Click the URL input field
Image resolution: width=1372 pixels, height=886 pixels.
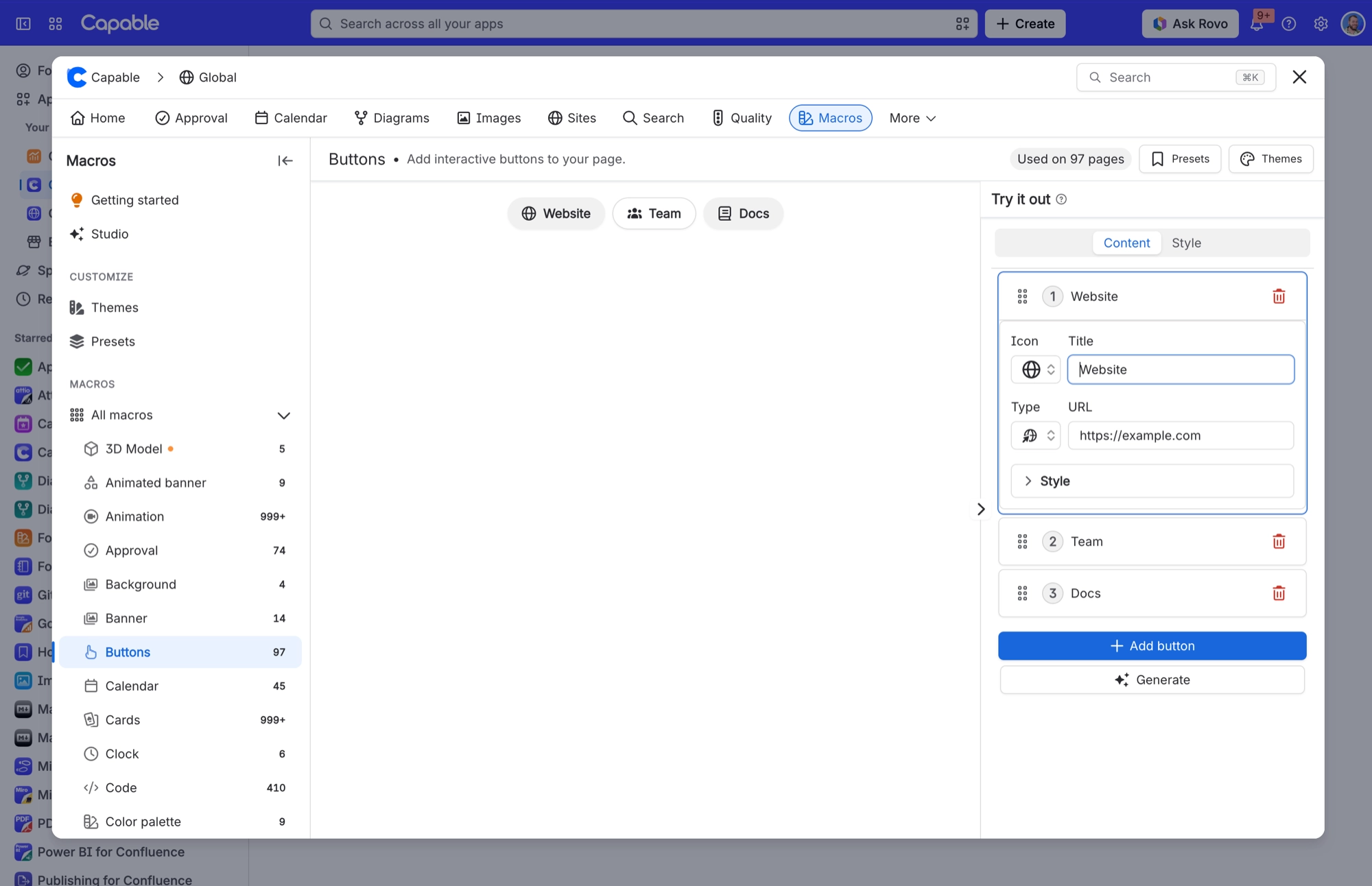[1181, 435]
